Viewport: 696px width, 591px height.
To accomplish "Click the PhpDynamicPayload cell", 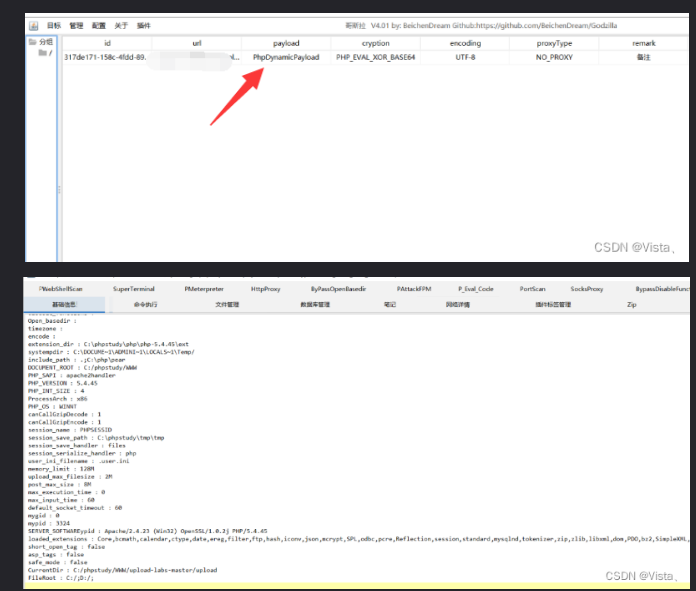I will pyautogui.click(x=286, y=57).
